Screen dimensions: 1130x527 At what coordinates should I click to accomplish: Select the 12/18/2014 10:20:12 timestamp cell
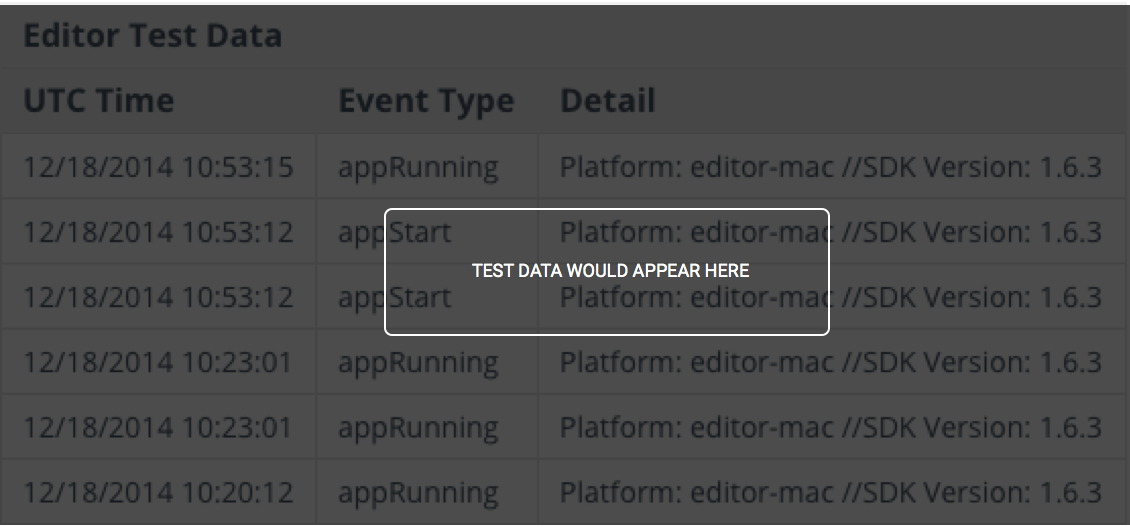[x=158, y=492]
